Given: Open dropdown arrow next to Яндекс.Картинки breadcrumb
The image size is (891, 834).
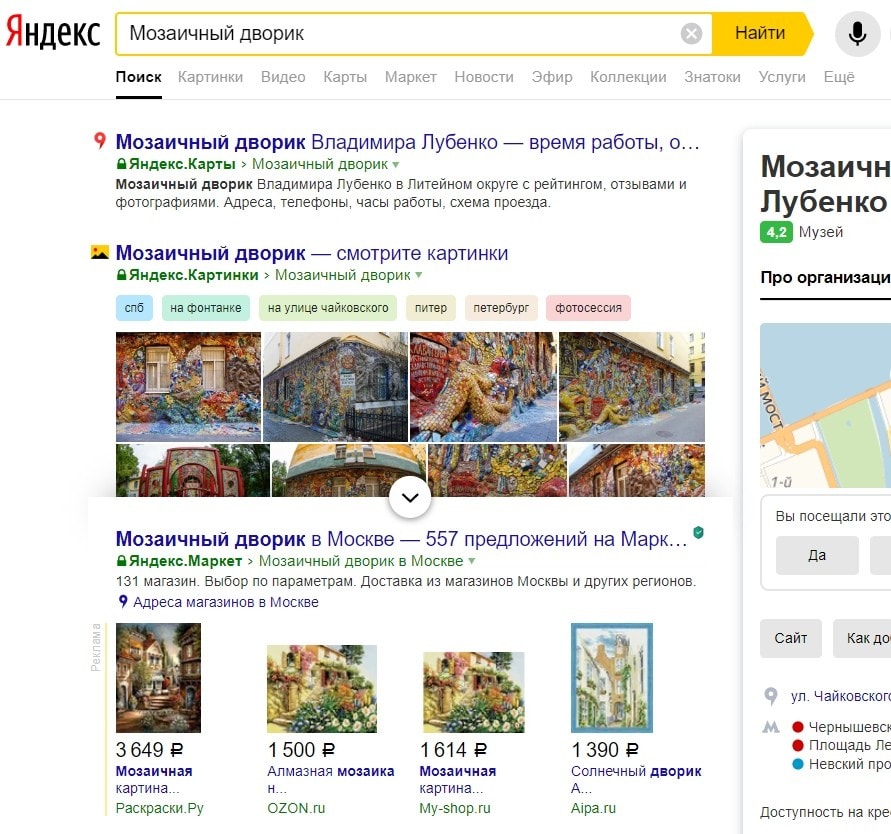Looking at the screenshot, I should tap(419, 275).
